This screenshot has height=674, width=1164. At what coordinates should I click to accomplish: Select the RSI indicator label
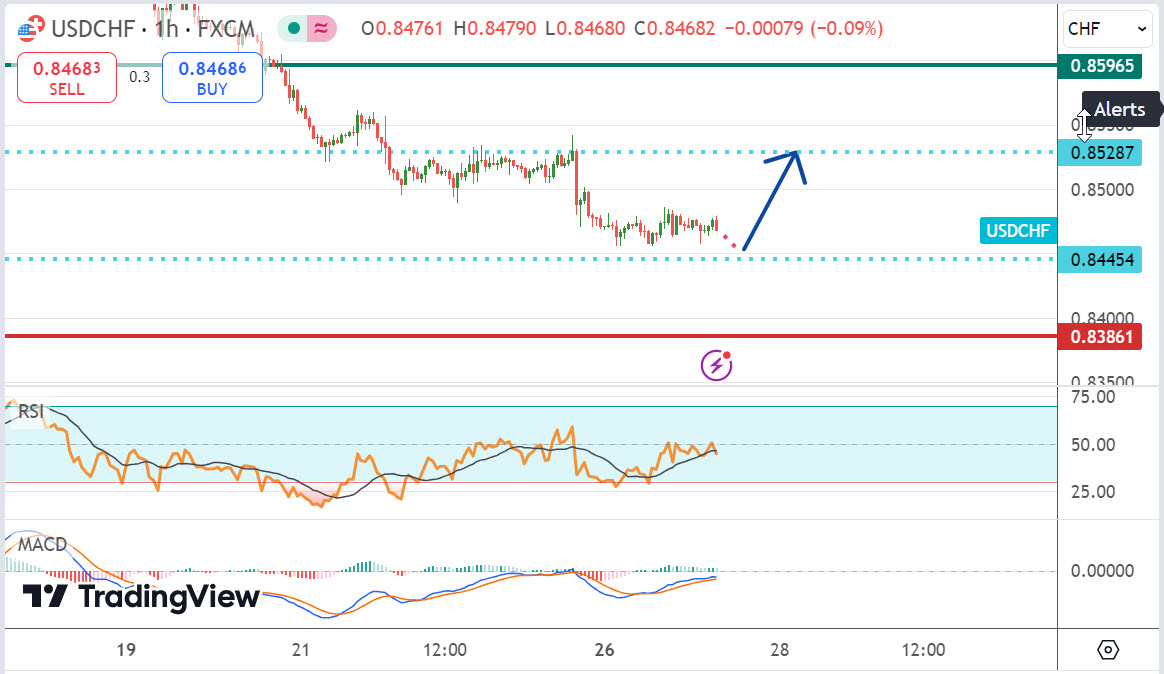[31, 410]
